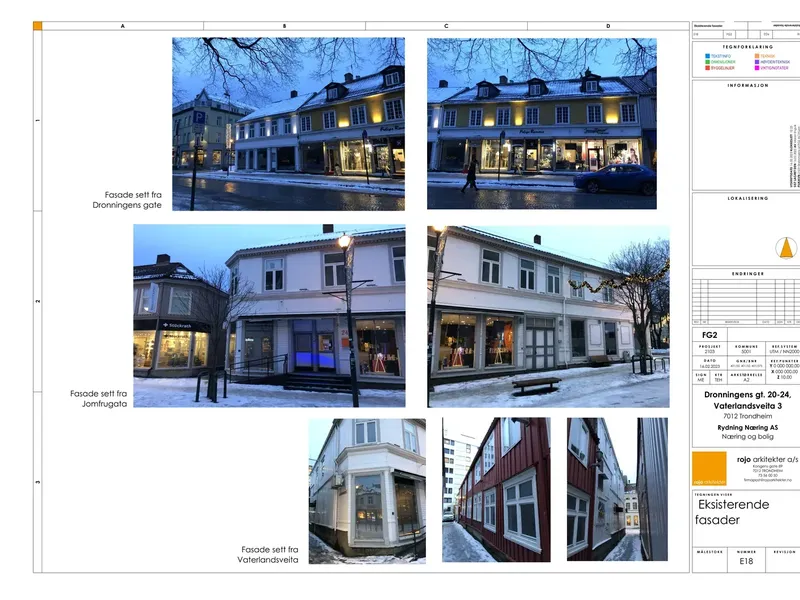800x600 pixels.
Task: Click the KTR value TEH
Action: pos(718,380)
